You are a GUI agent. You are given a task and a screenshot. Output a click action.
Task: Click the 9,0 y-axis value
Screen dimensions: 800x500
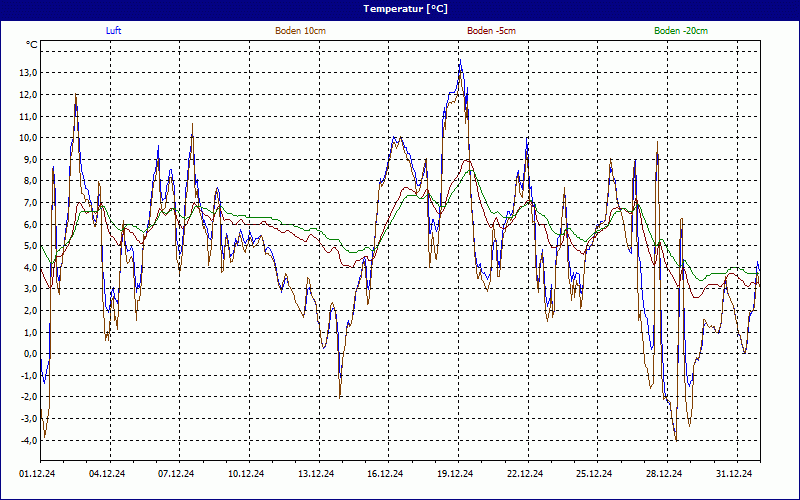pyautogui.click(x=30, y=160)
